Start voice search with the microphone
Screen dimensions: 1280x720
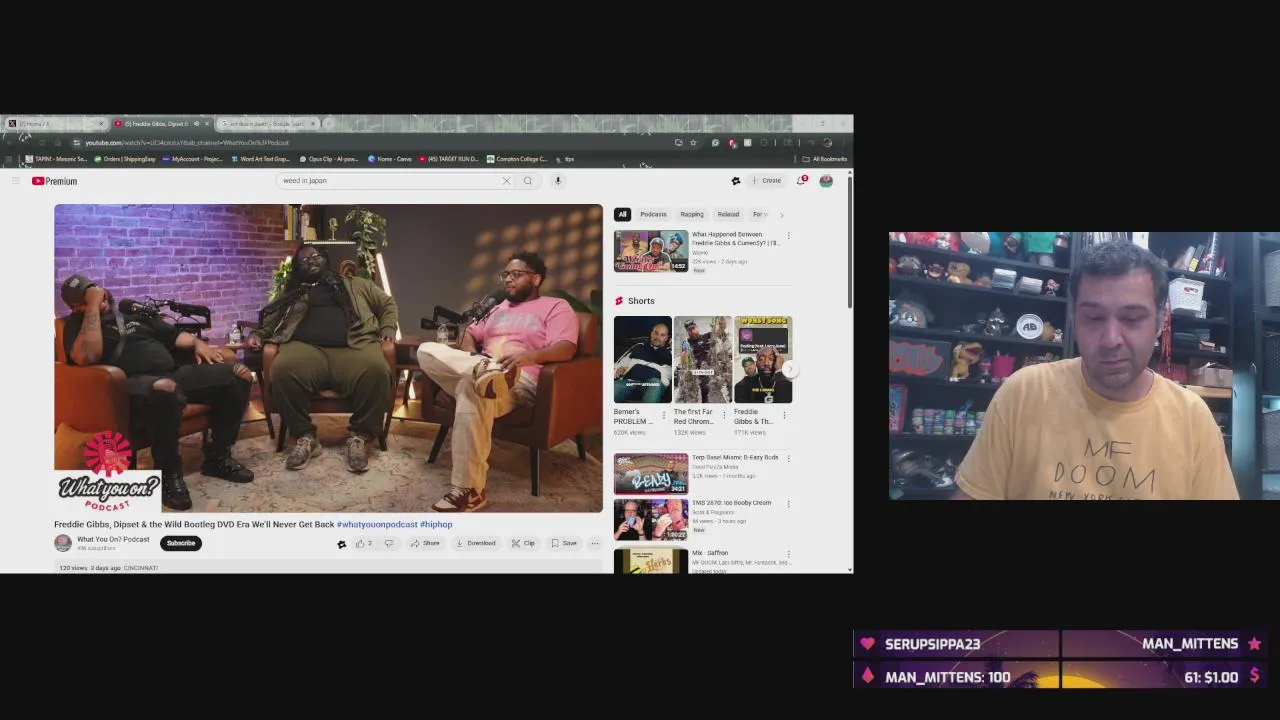click(x=558, y=181)
